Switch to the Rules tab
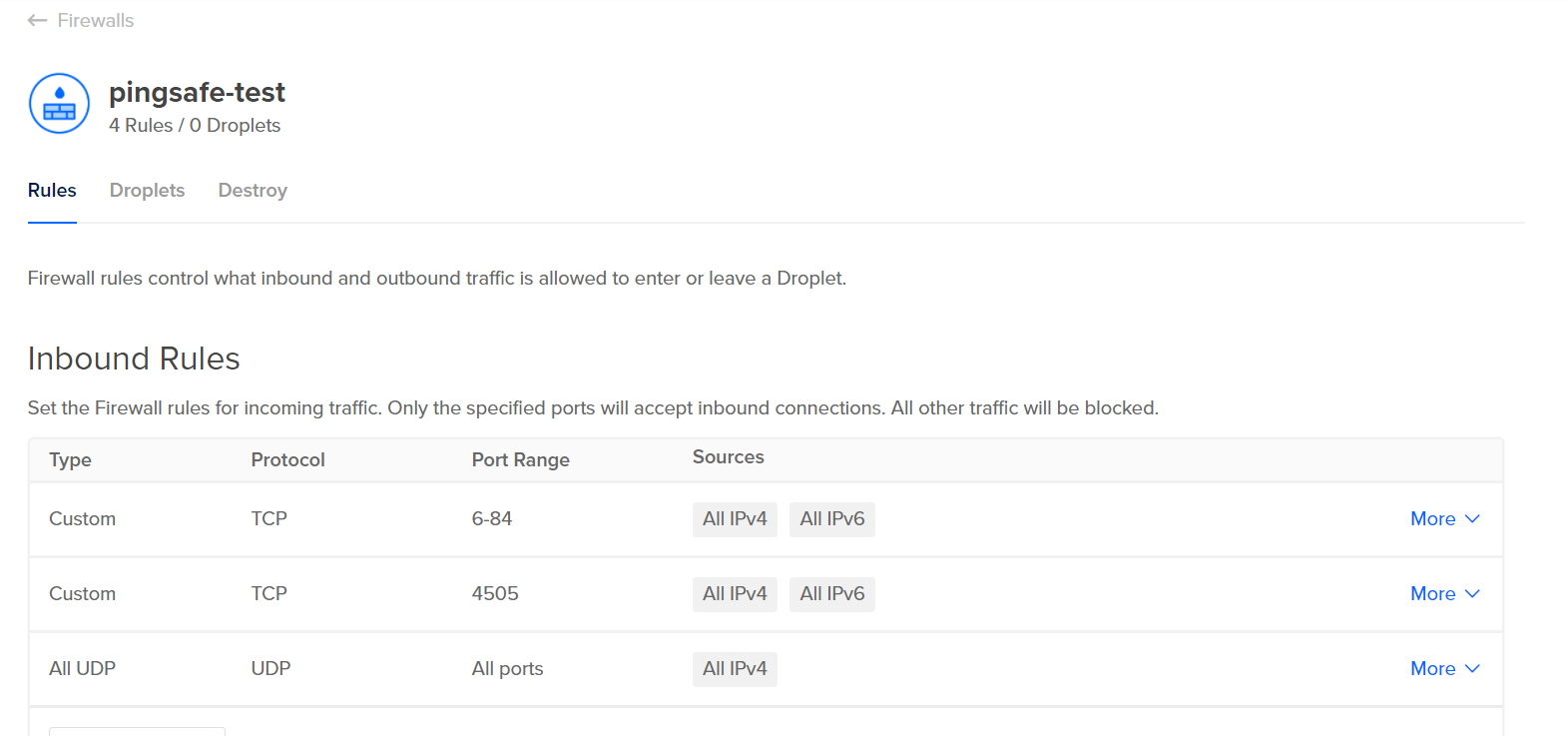 tap(52, 190)
